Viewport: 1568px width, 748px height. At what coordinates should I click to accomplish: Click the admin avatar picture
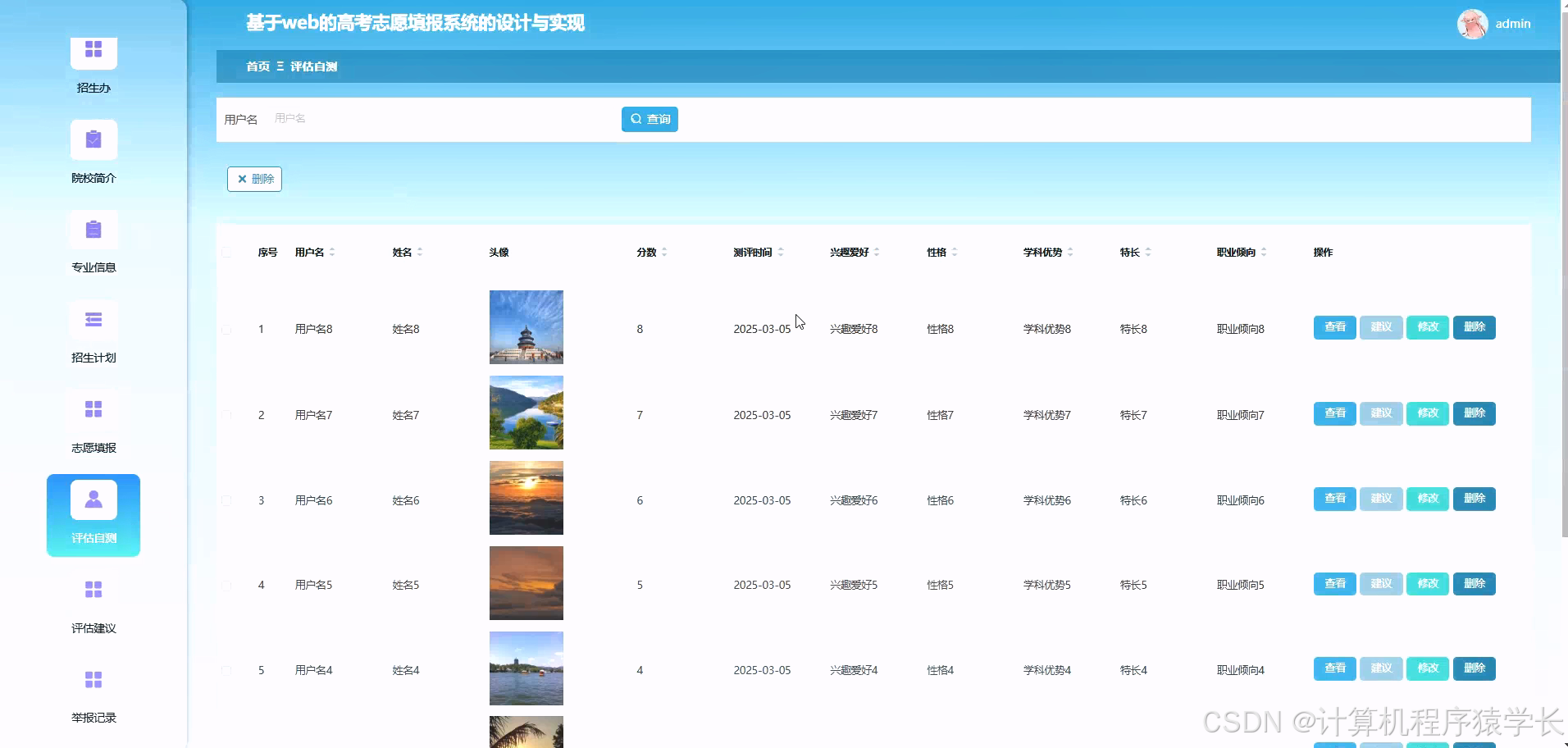coord(1472,24)
